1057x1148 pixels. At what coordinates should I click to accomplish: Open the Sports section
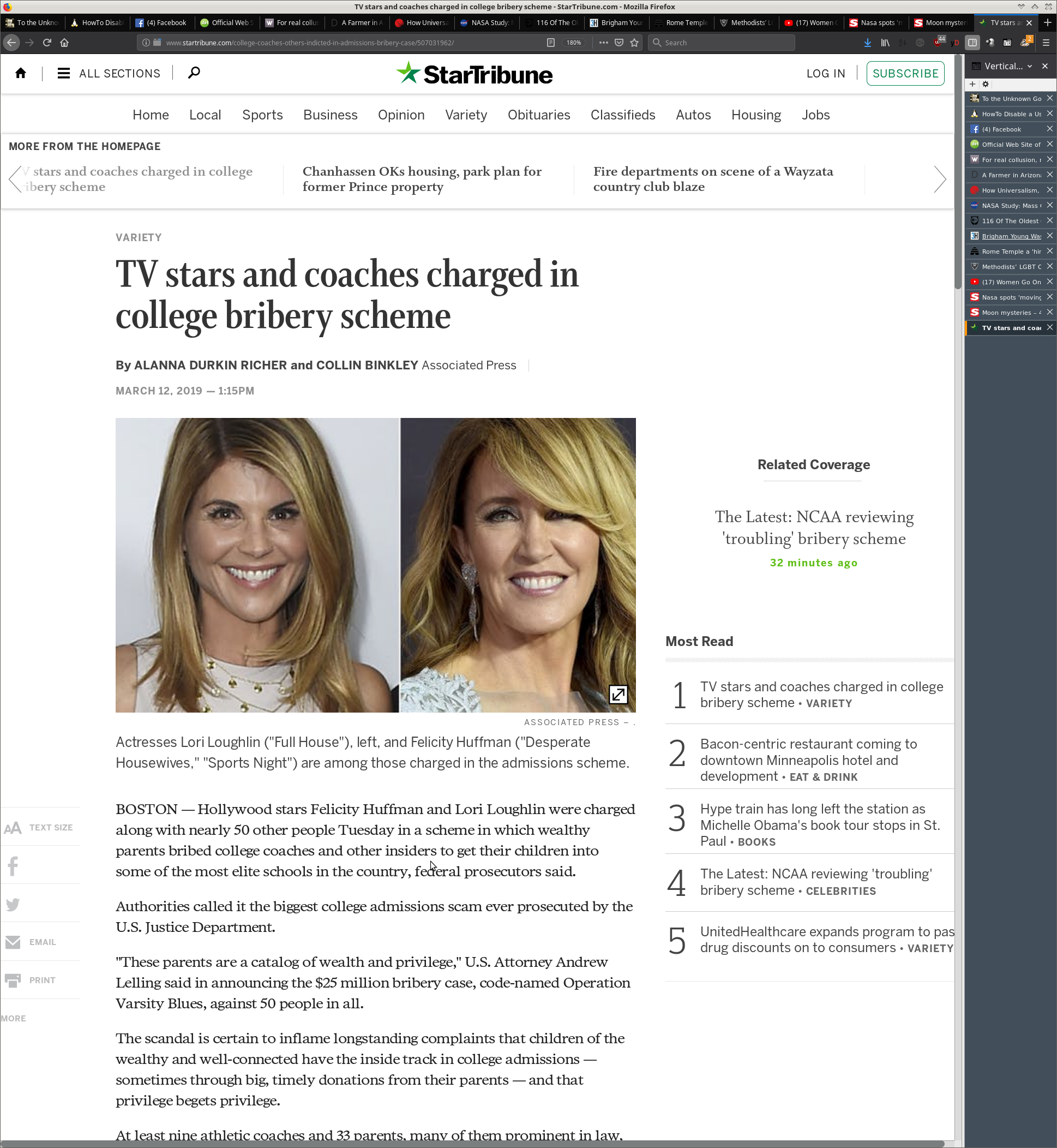(x=262, y=115)
